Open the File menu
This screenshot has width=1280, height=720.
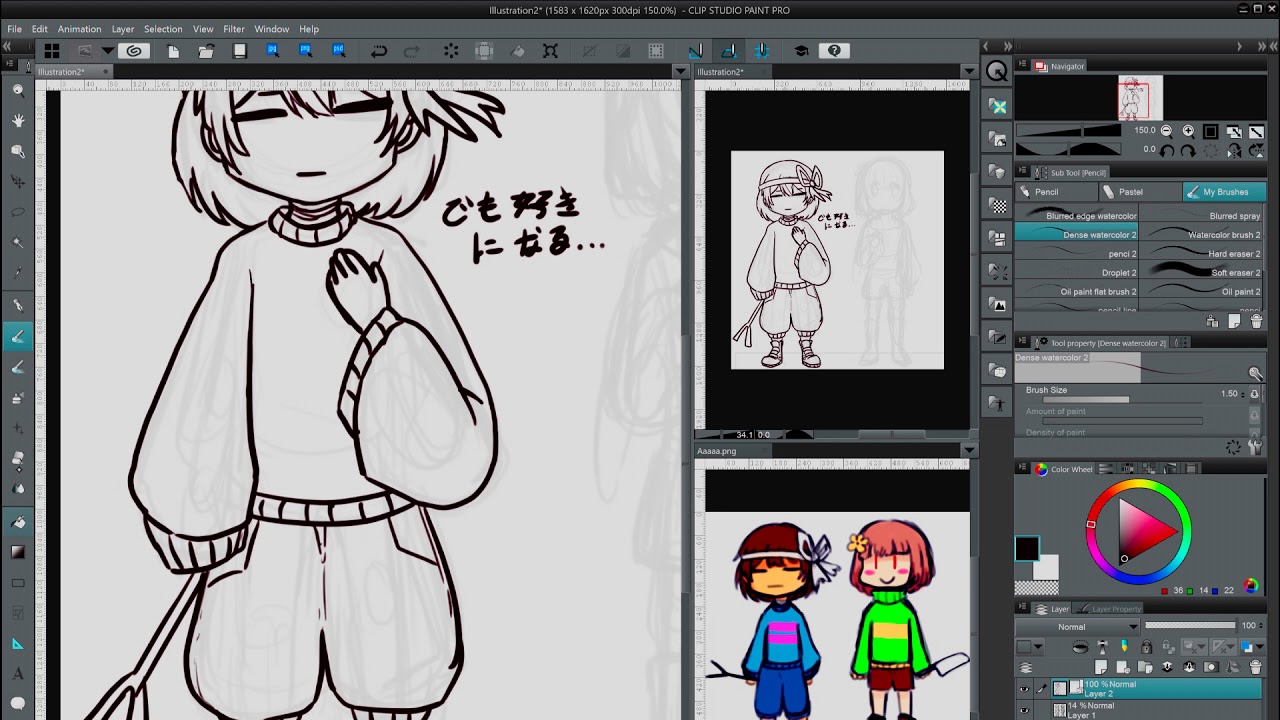pos(15,29)
